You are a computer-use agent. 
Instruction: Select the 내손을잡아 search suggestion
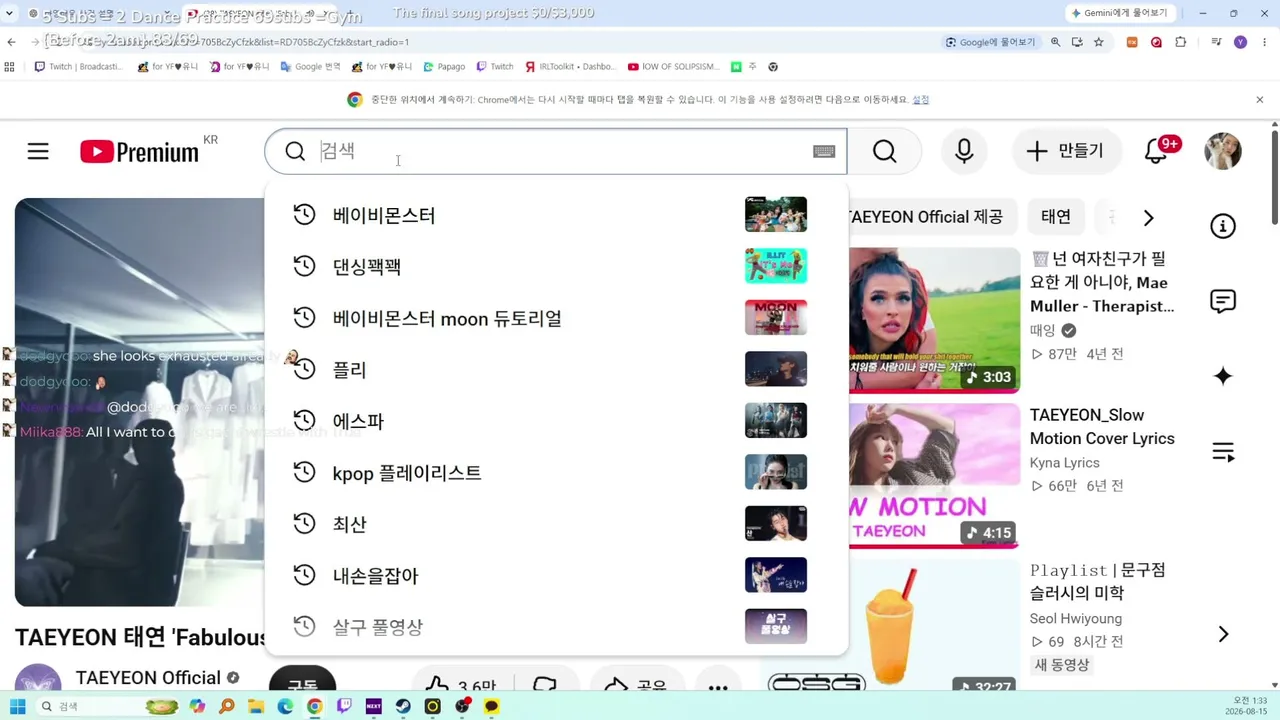click(556, 576)
